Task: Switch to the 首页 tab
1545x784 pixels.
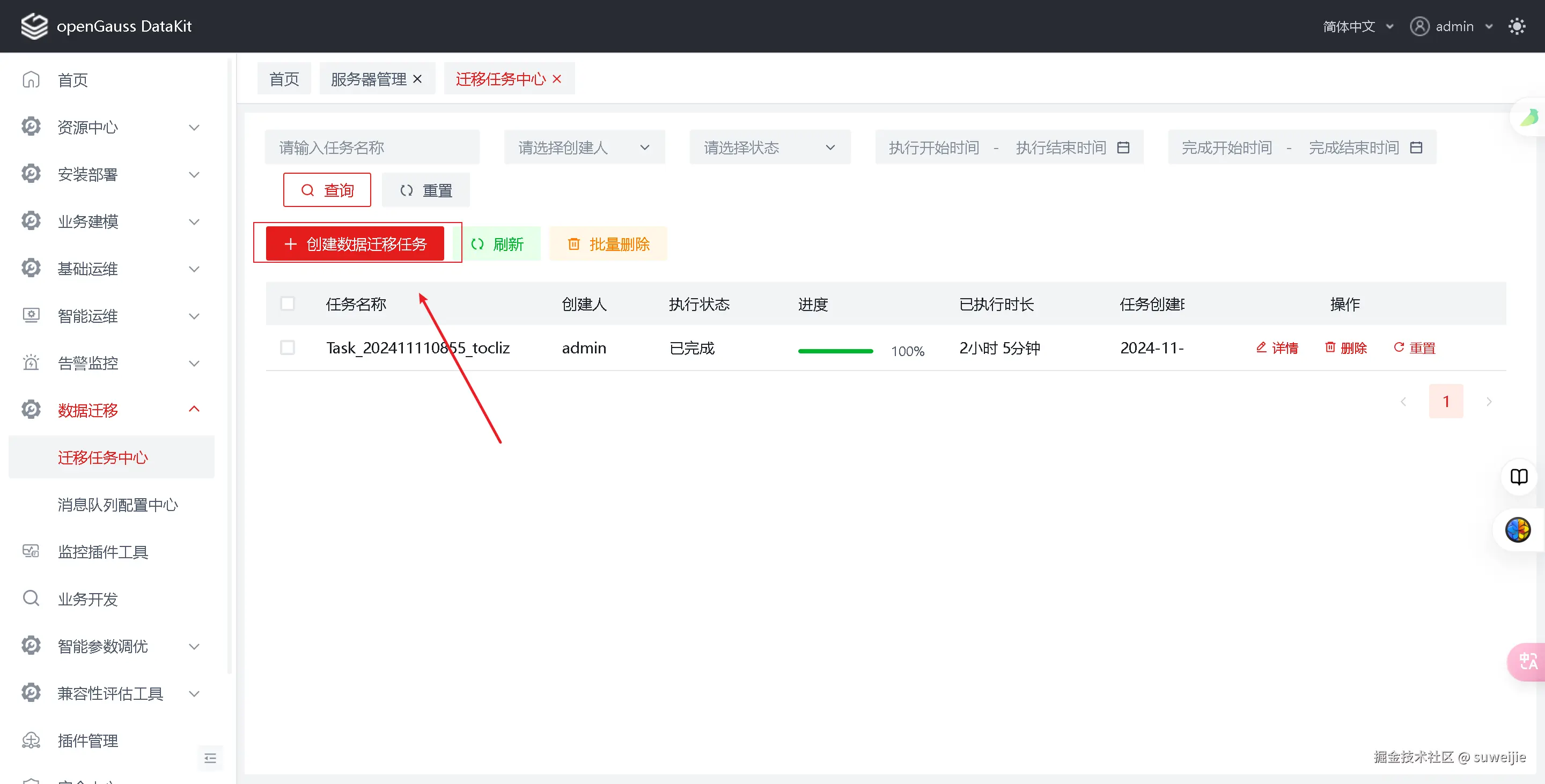Action: 284,79
